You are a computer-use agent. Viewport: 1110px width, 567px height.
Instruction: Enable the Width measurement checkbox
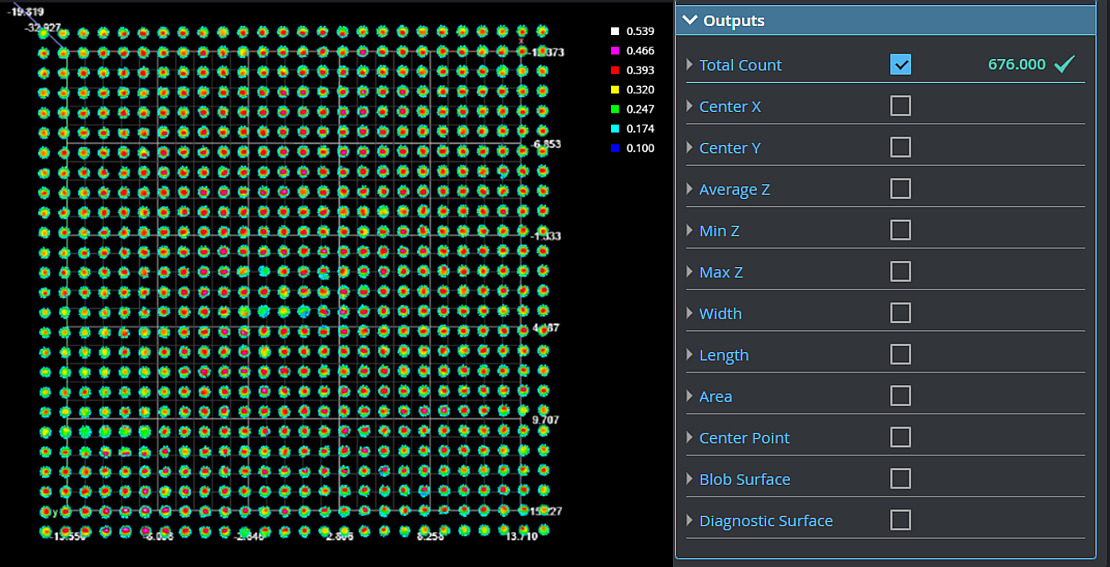coord(900,314)
